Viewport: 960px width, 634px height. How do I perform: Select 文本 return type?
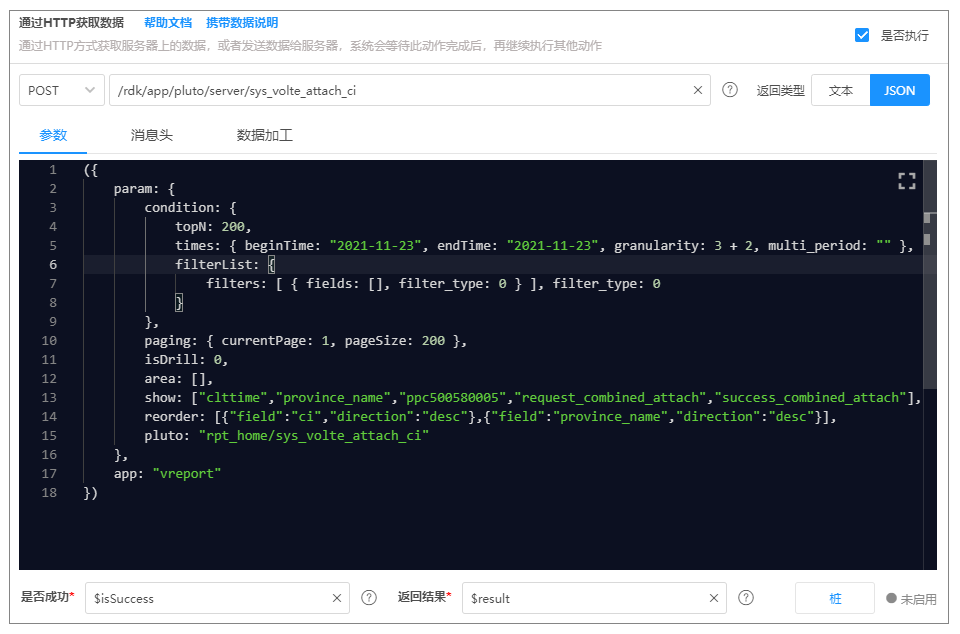point(841,90)
